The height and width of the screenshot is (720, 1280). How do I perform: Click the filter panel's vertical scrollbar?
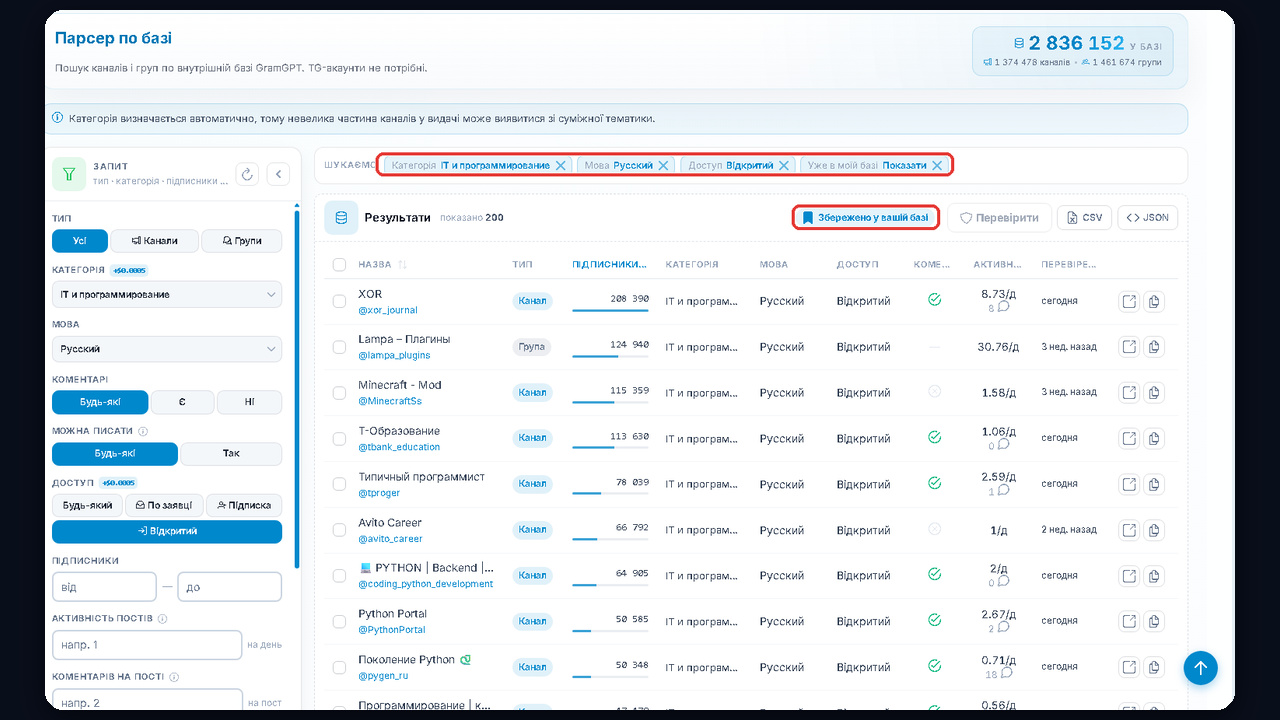[296, 390]
